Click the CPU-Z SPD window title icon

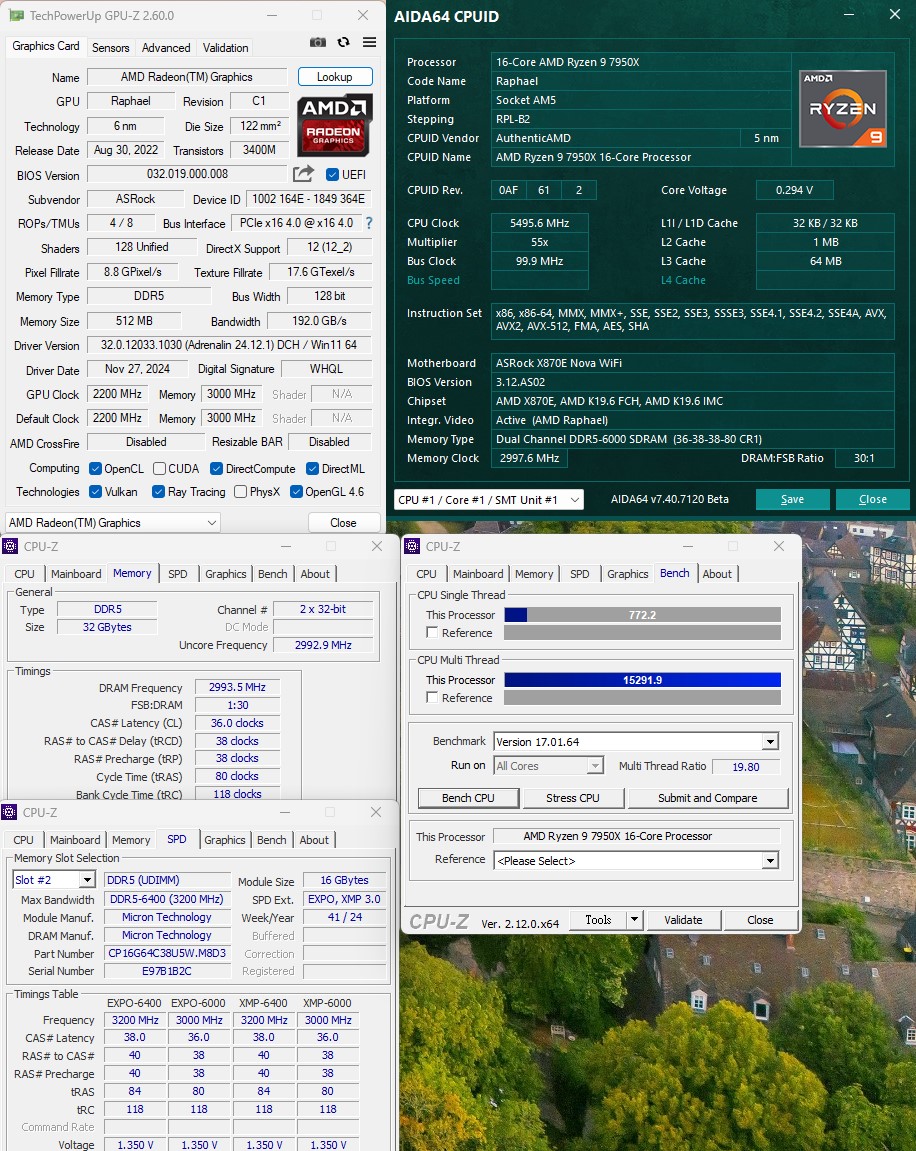pos(10,813)
